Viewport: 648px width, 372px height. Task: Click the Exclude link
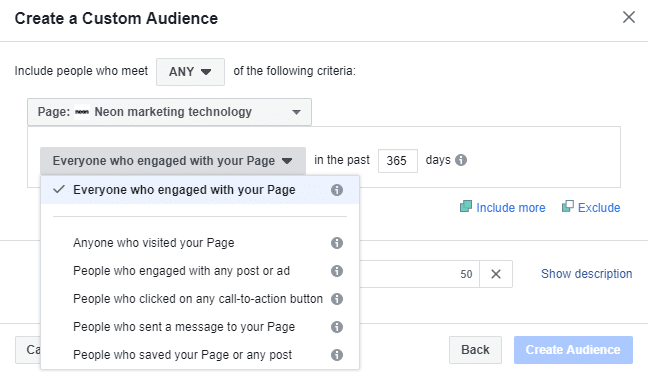(x=591, y=207)
